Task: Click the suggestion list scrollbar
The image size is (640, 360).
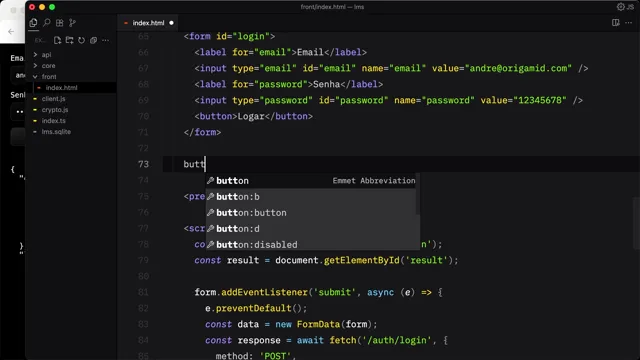Action: (x=418, y=194)
